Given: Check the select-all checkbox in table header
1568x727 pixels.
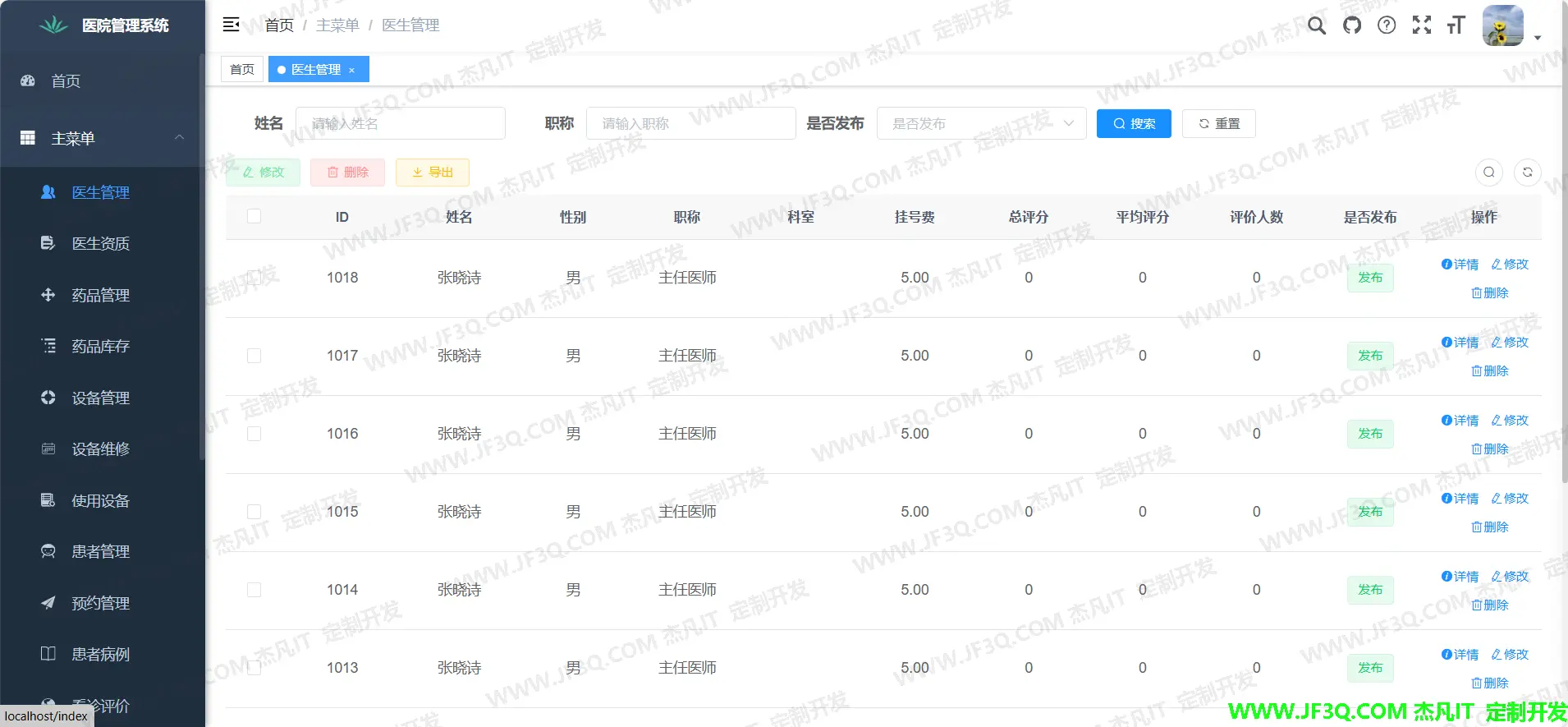Looking at the screenshot, I should point(254,216).
